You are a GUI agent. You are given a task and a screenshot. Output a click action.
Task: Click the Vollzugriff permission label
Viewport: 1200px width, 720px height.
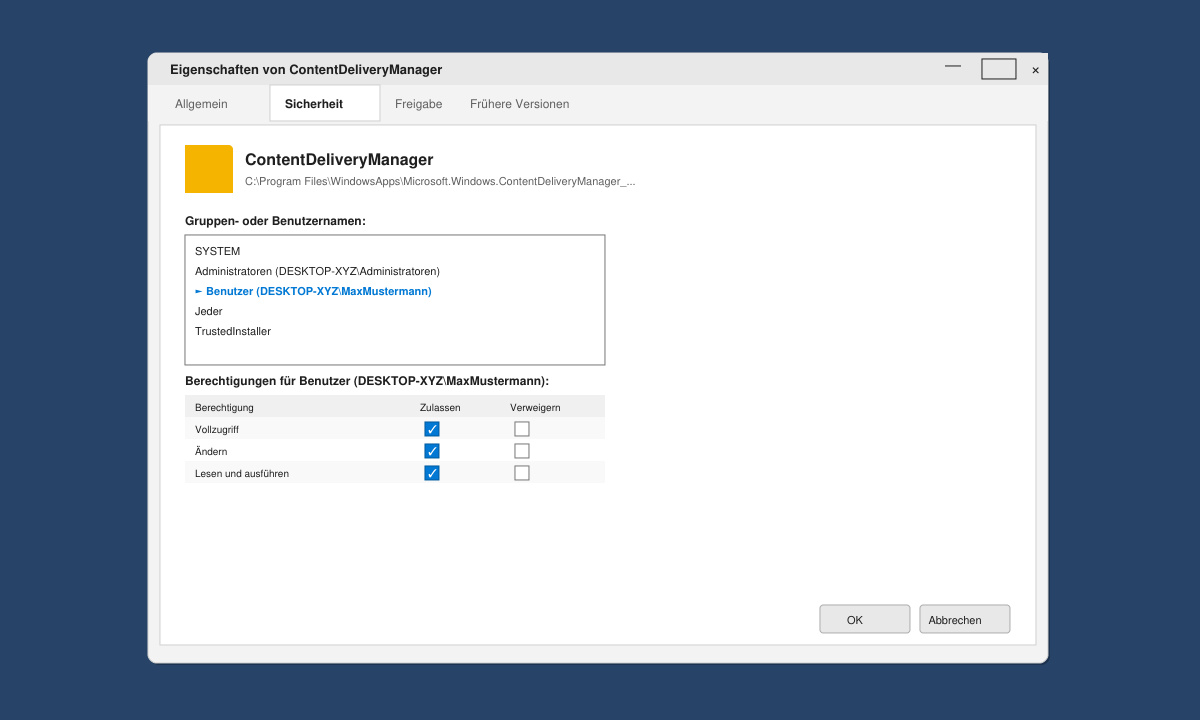pos(217,429)
